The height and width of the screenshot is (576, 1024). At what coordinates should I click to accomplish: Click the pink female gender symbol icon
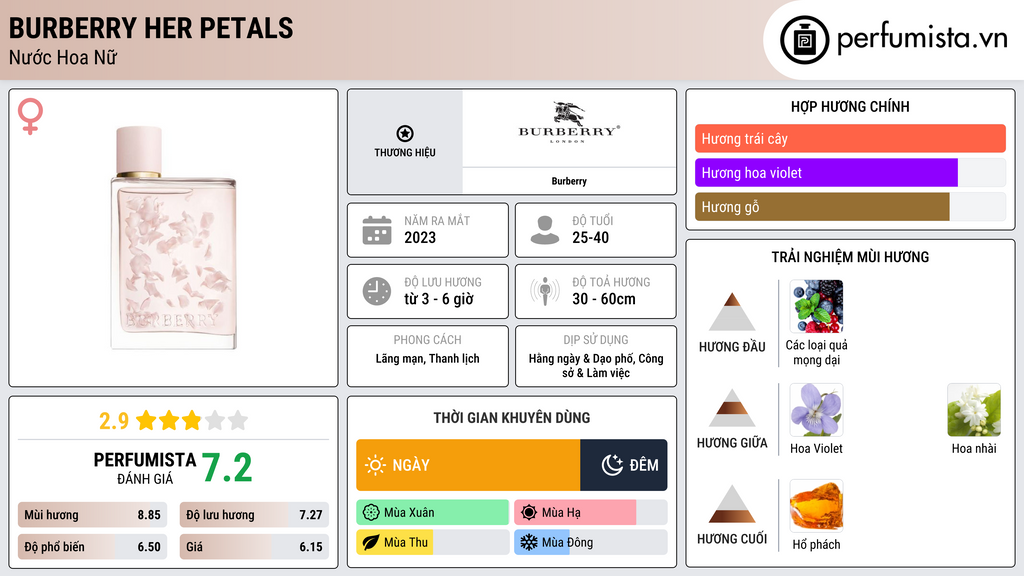[x=31, y=116]
